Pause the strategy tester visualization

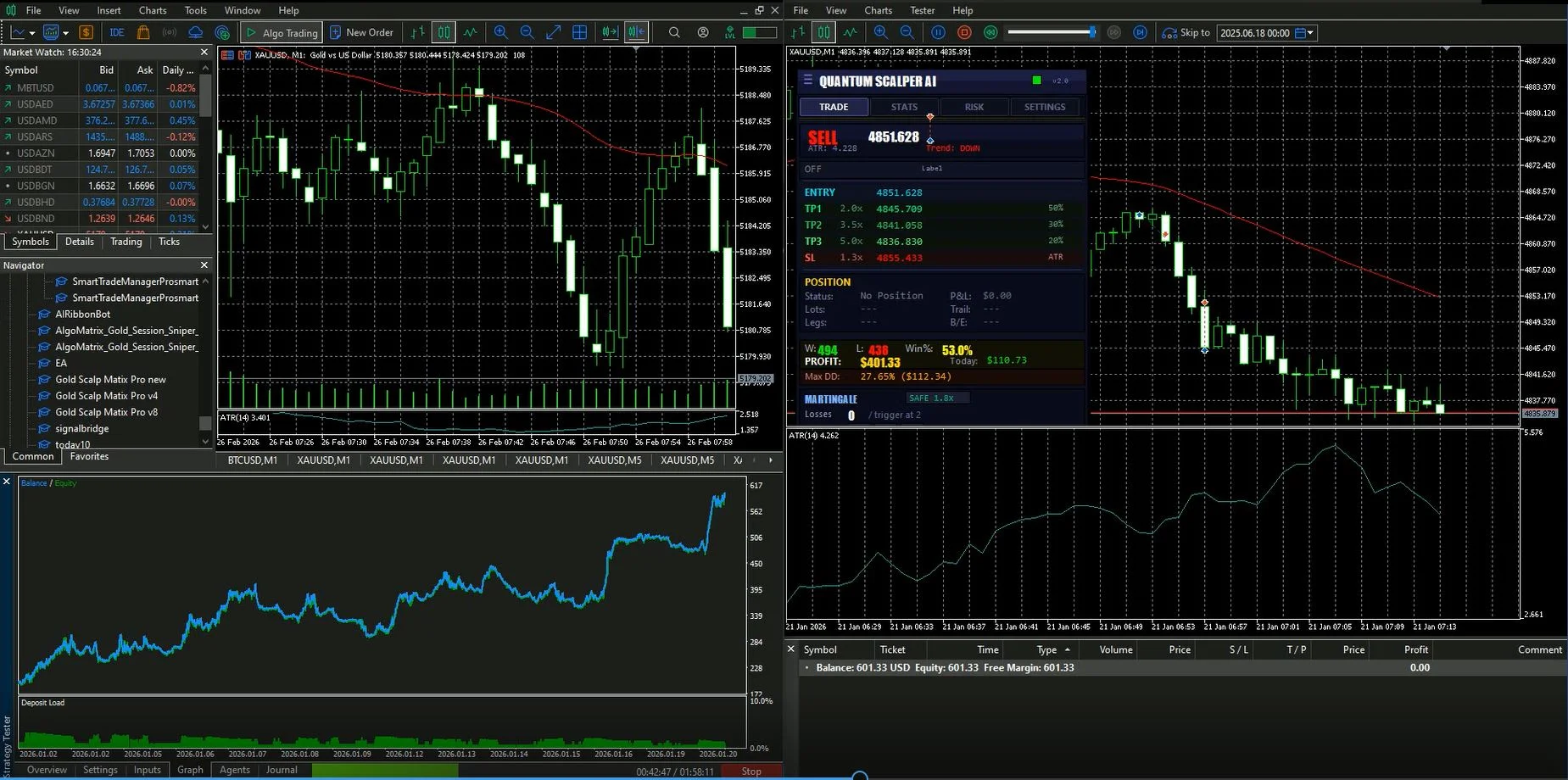(x=938, y=32)
